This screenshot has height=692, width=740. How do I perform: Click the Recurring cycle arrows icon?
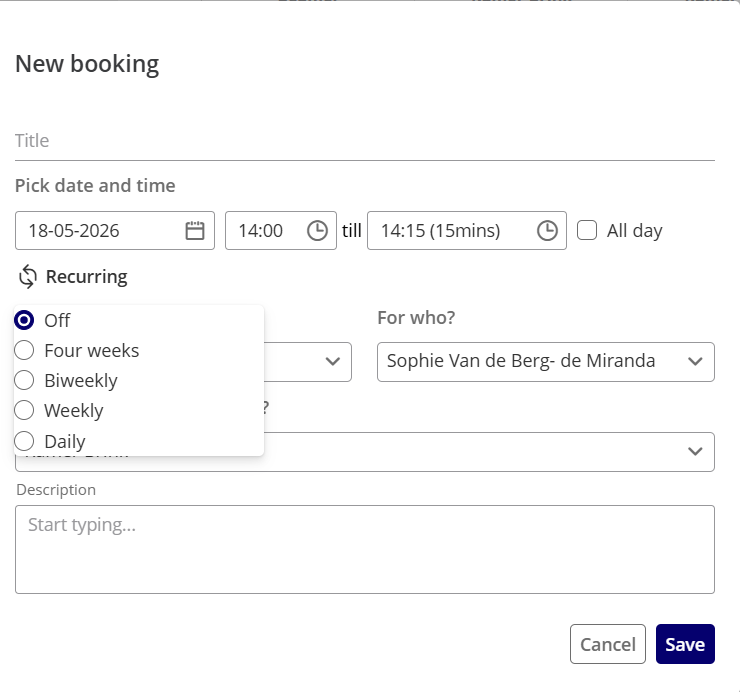27,277
